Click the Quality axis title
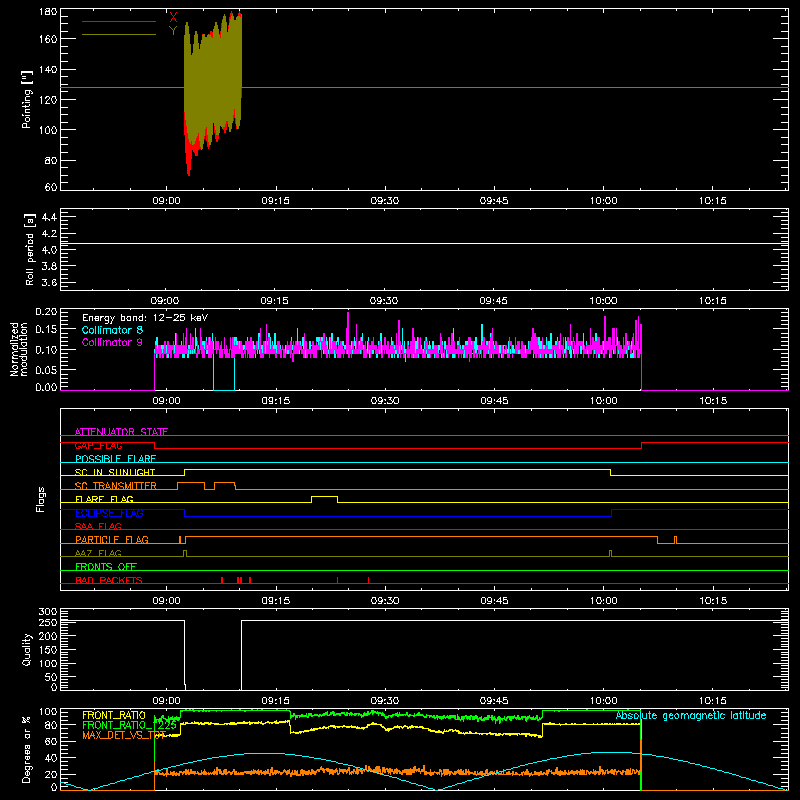The height and width of the screenshot is (800, 800). [x=27, y=649]
